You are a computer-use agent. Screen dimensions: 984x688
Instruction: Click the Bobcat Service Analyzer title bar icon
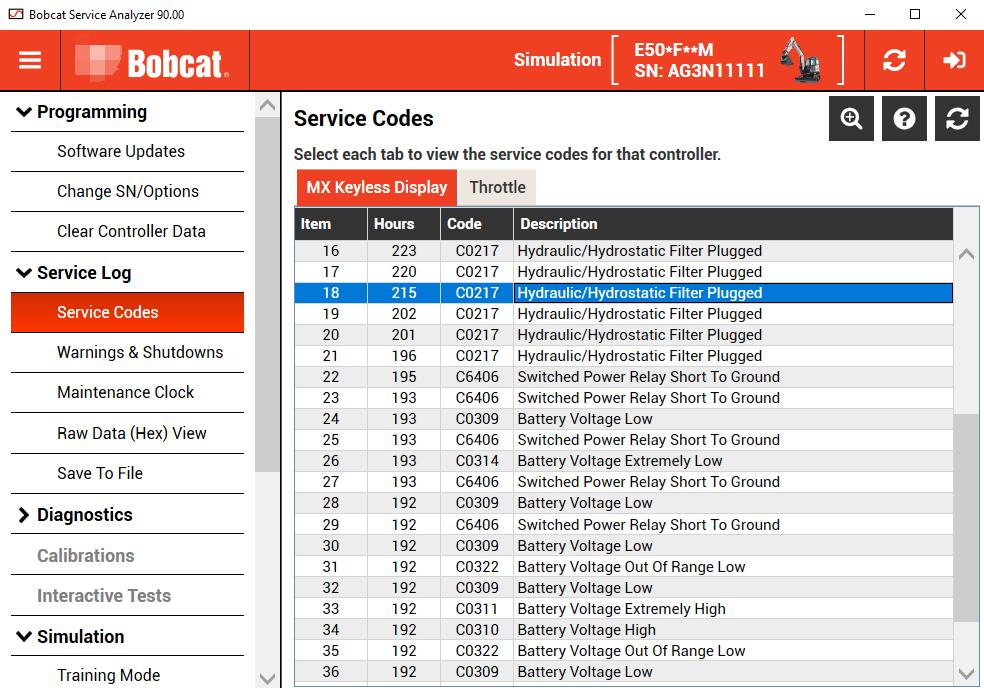(x=16, y=14)
